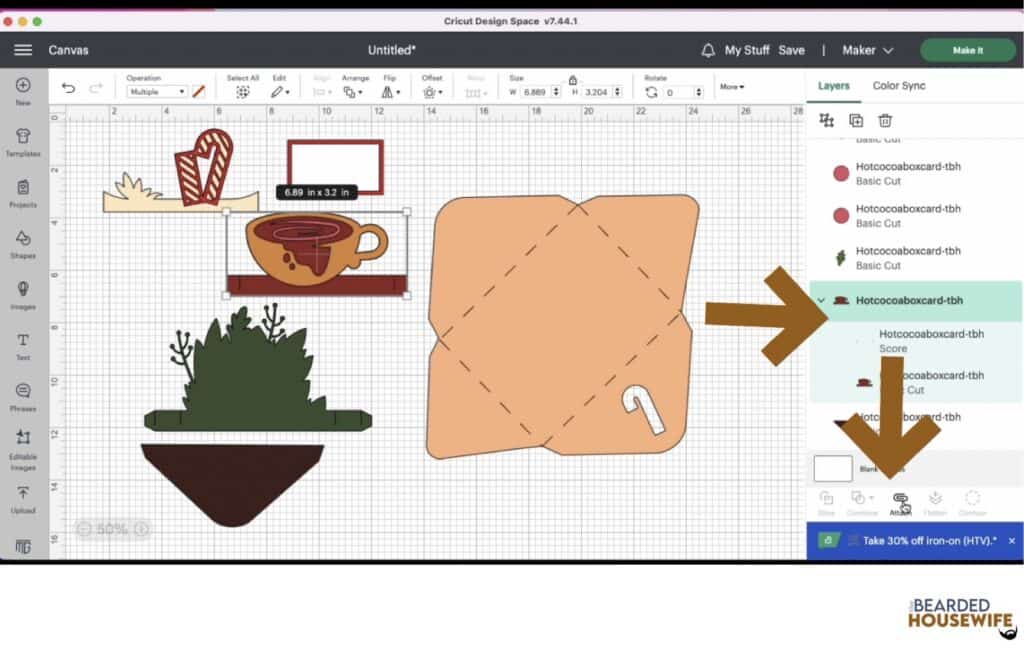Screen dimensions: 1024x651
Task: Open the Maker machine dropdown
Action: tap(867, 50)
